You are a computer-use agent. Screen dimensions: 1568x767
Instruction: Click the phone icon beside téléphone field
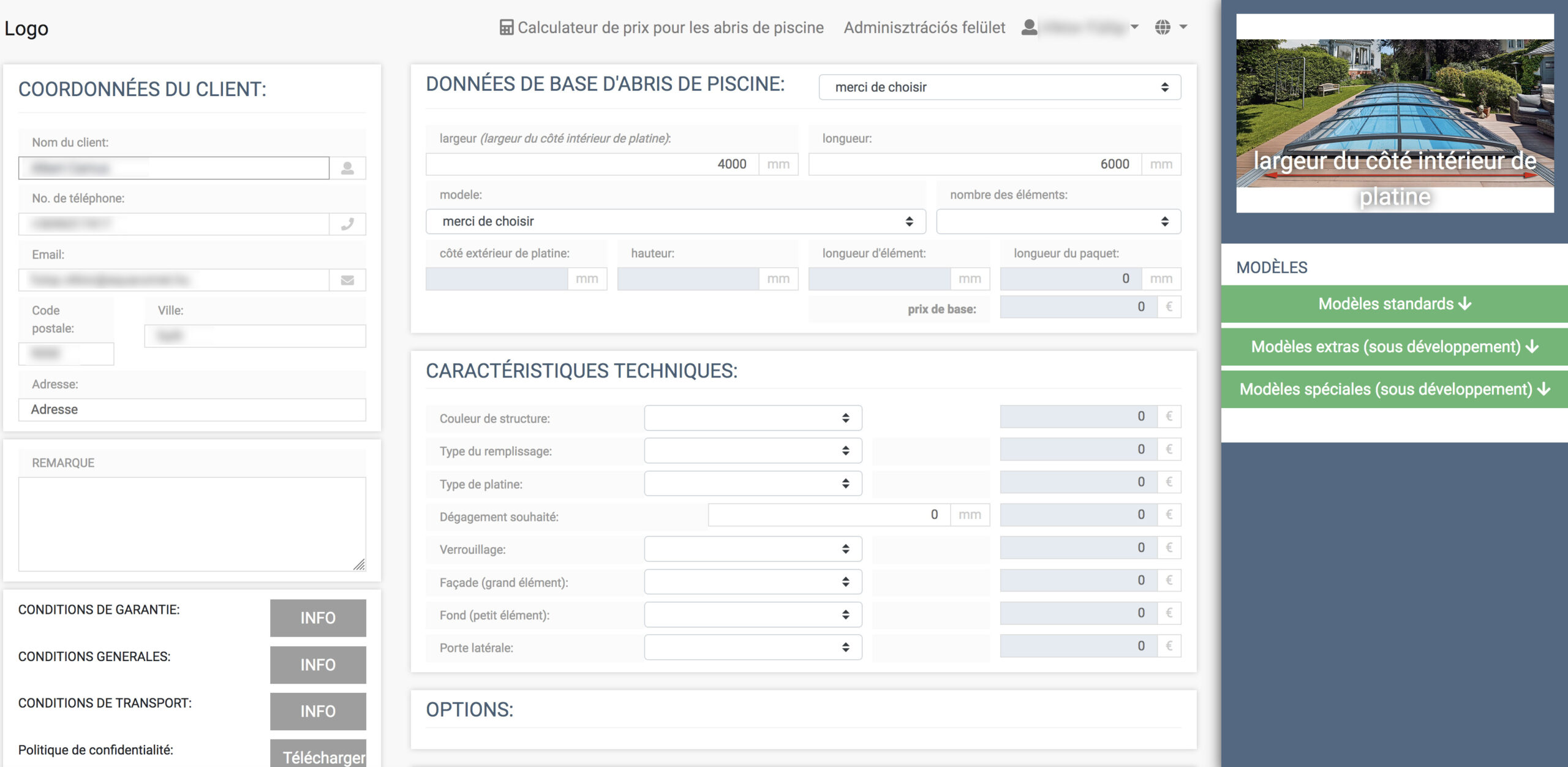(x=347, y=224)
